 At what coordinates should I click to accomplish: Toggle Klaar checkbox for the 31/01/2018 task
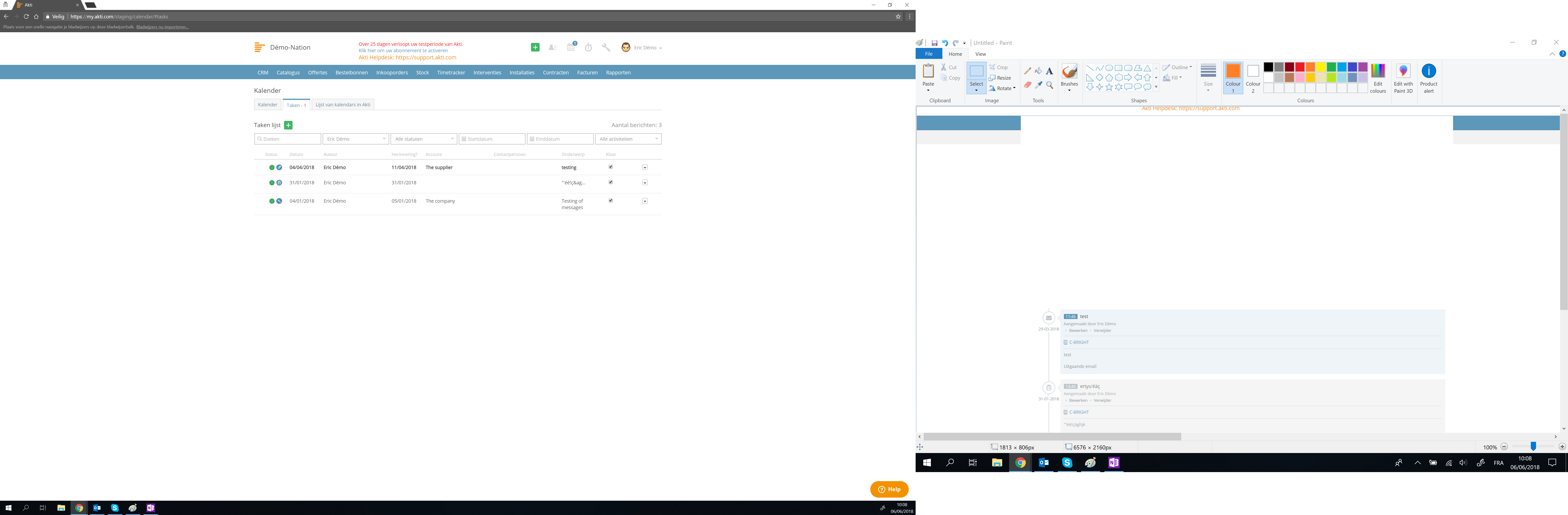coord(610,182)
